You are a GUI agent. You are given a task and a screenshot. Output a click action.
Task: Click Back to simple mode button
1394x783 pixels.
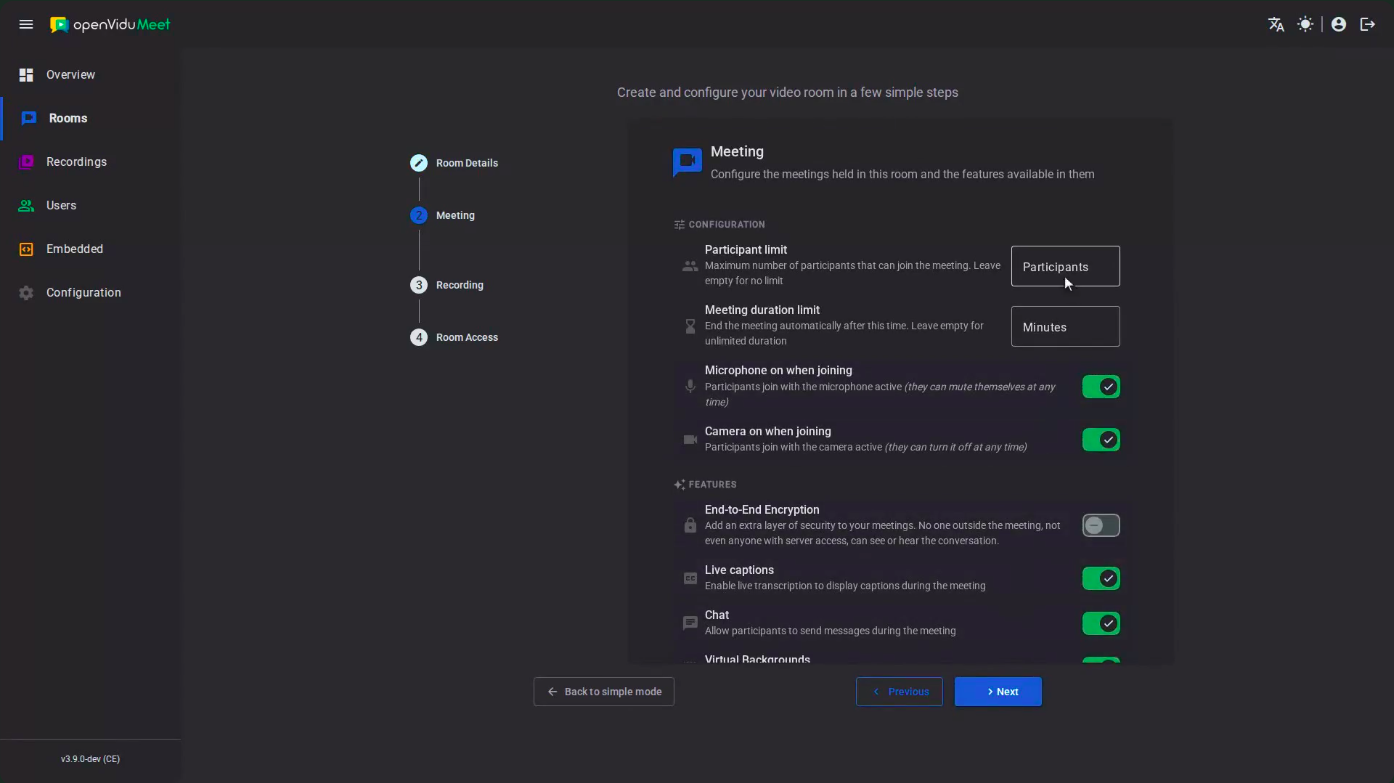(x=604, y=692)
